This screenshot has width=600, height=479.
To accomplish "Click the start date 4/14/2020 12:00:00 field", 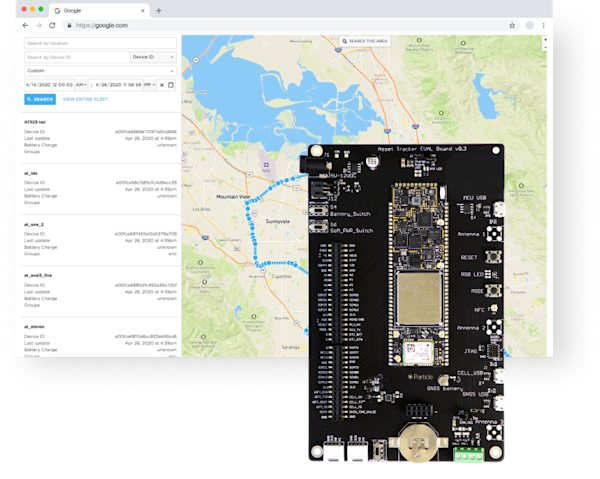I will [49, 85].
